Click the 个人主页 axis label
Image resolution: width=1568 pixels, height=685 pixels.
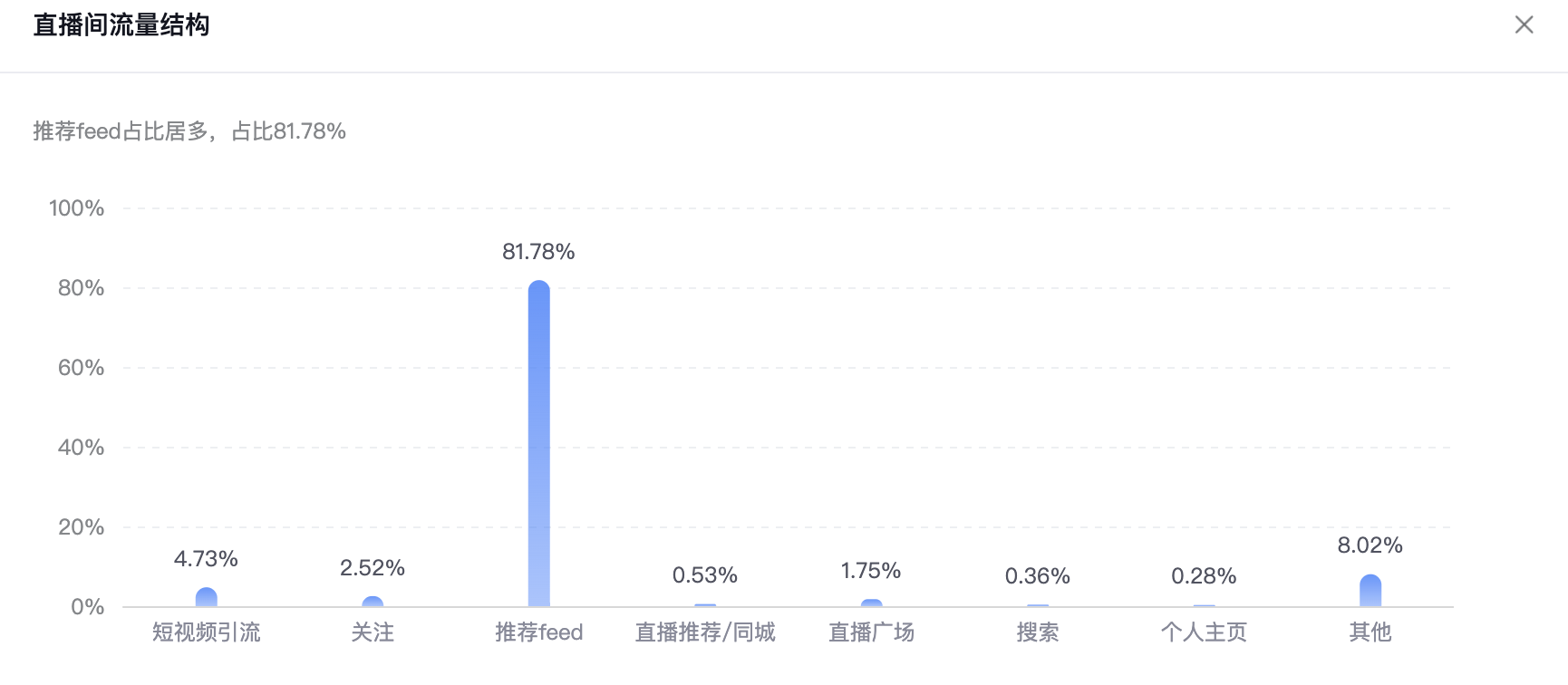click(1204, 632)
